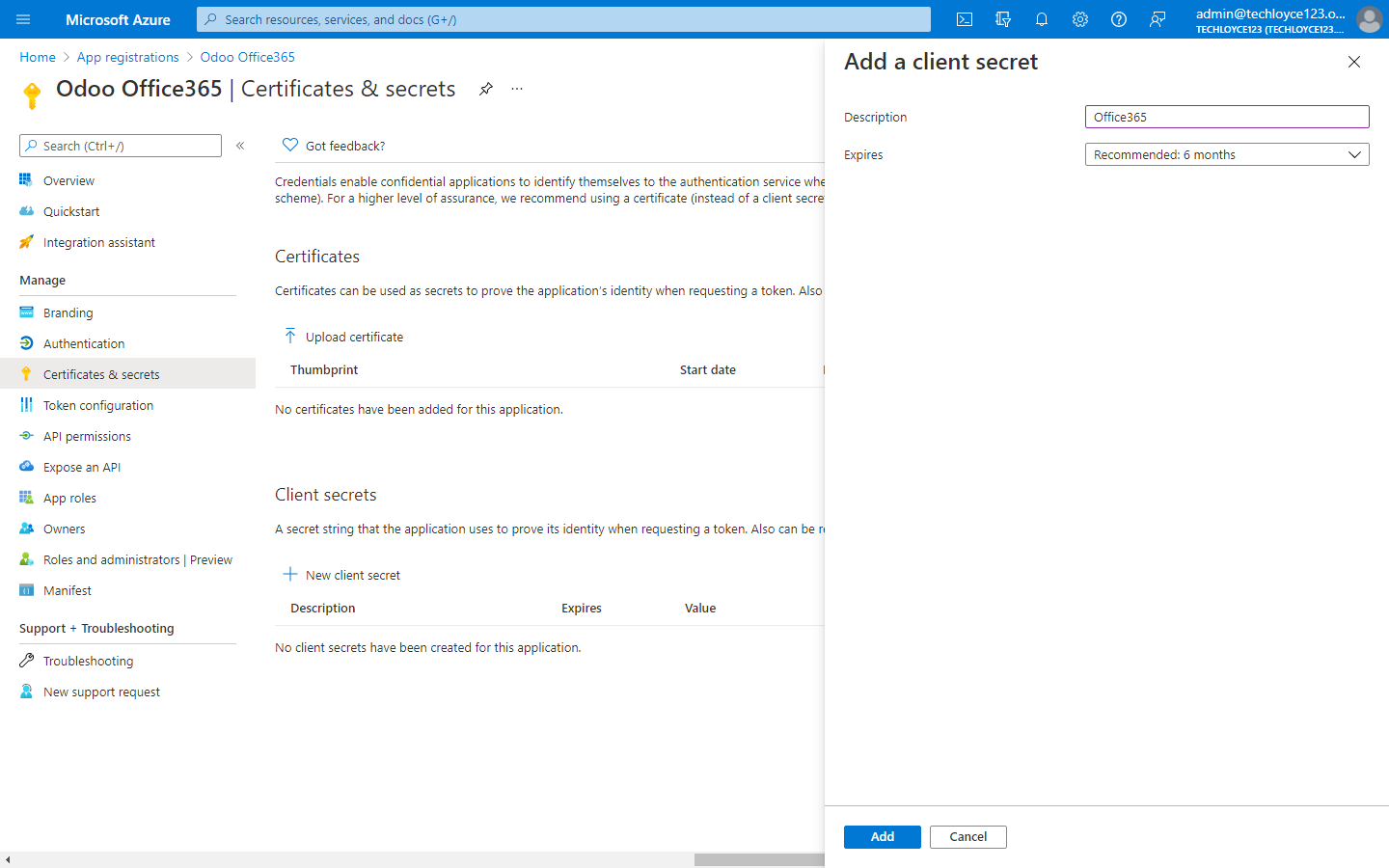This screenshot has width=1389, height=868.
Task: Open portal settings gear
Action: click(x=1080, y=19)
